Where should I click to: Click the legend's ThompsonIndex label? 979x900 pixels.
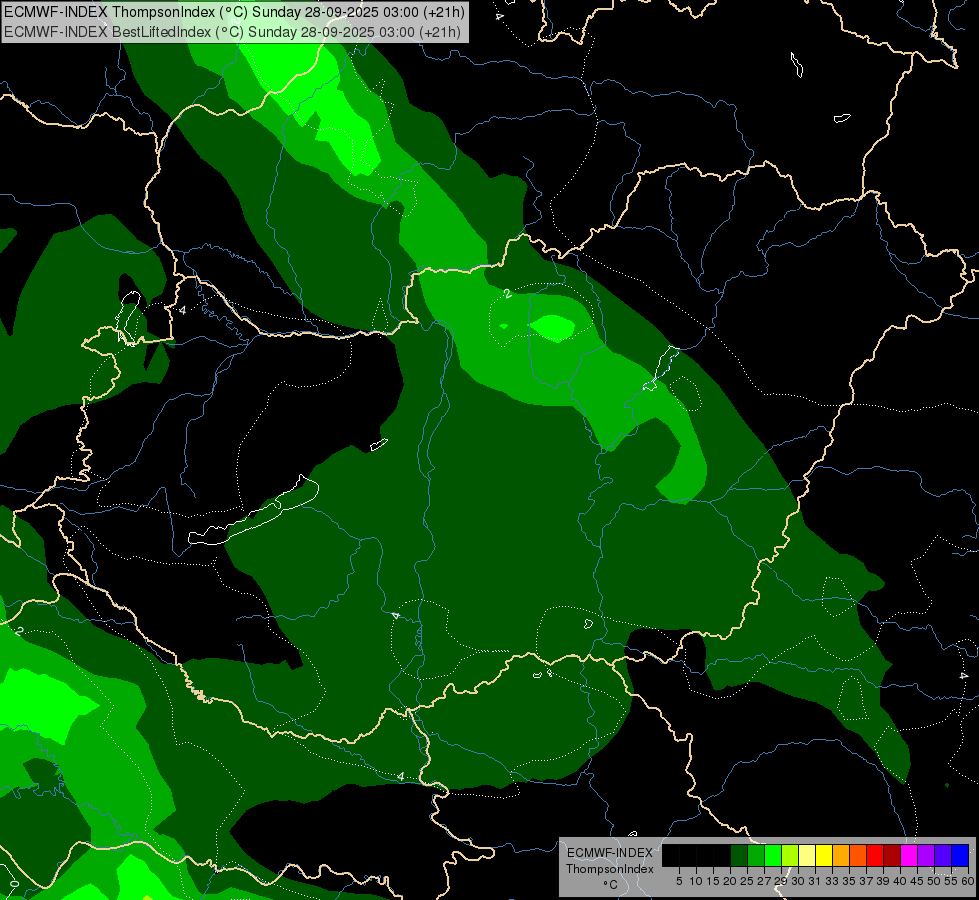pyautogui.click(x=609, y=869)
